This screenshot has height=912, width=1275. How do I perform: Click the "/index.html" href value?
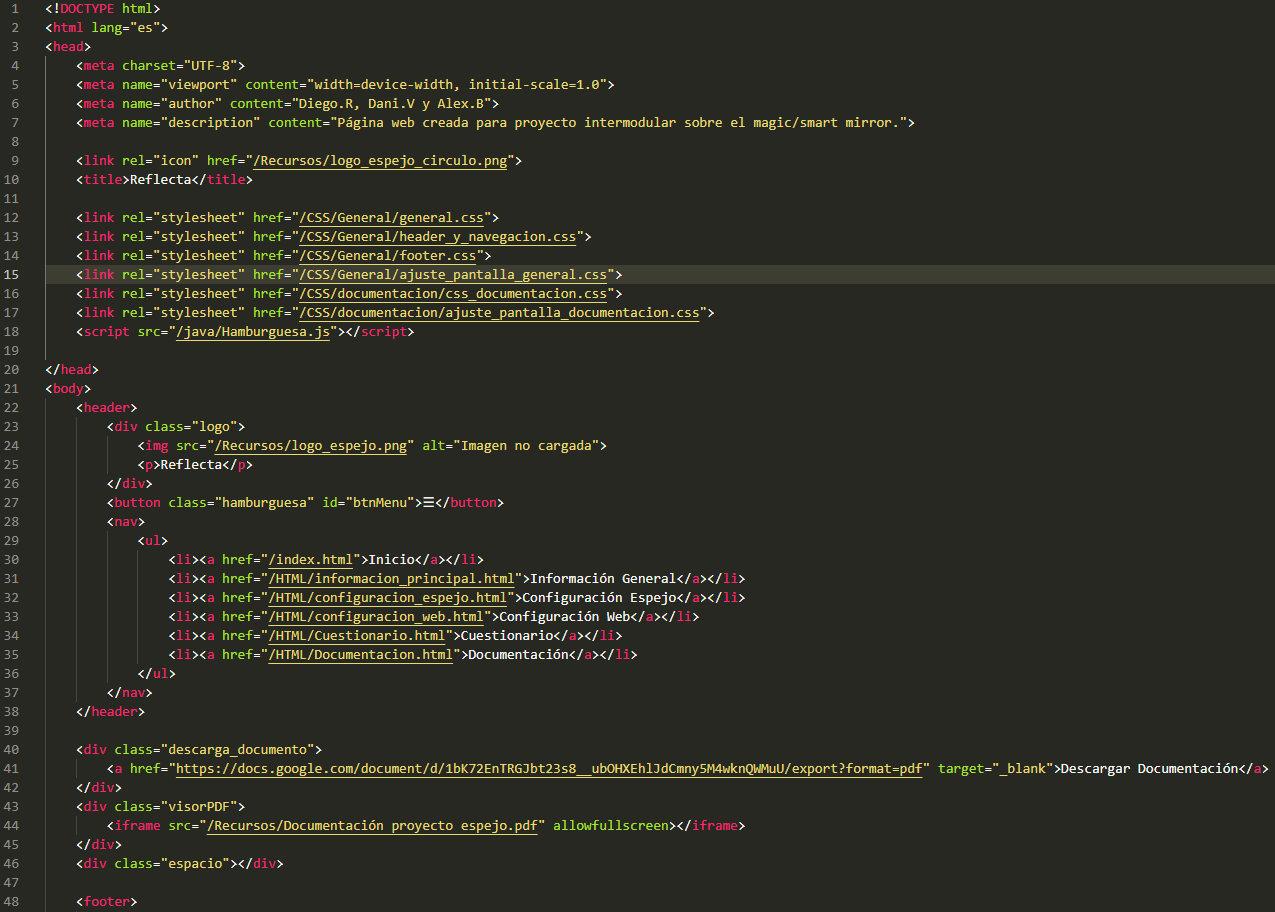(x=311, y=559)
